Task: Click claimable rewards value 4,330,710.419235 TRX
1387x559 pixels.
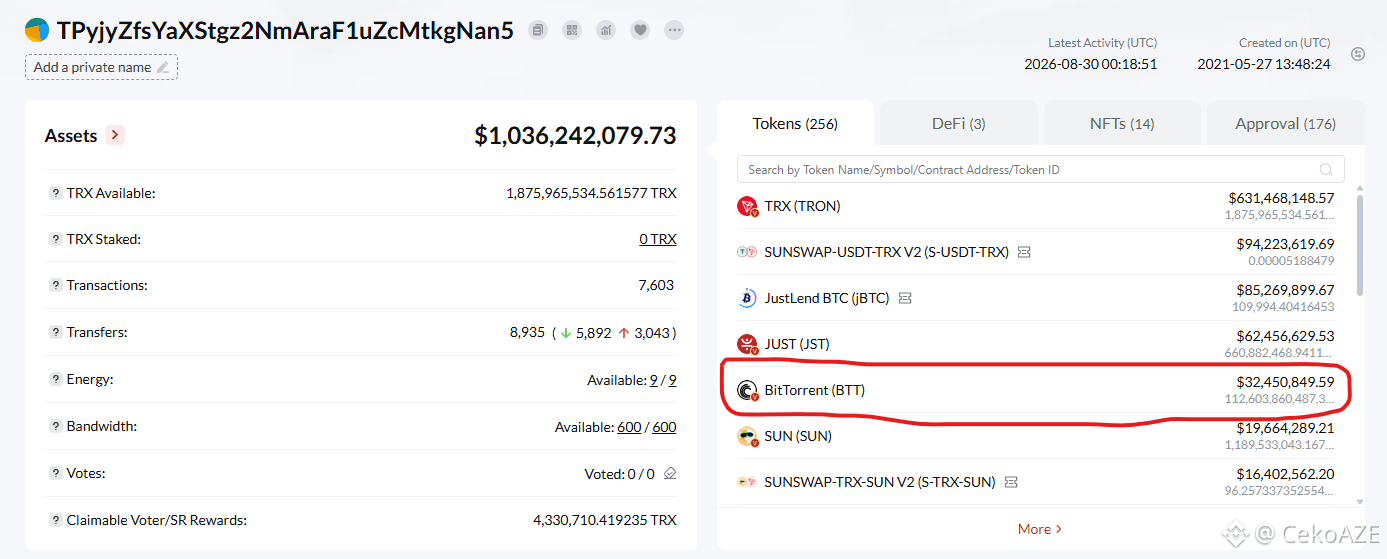Action: click(x=605, y=520)
